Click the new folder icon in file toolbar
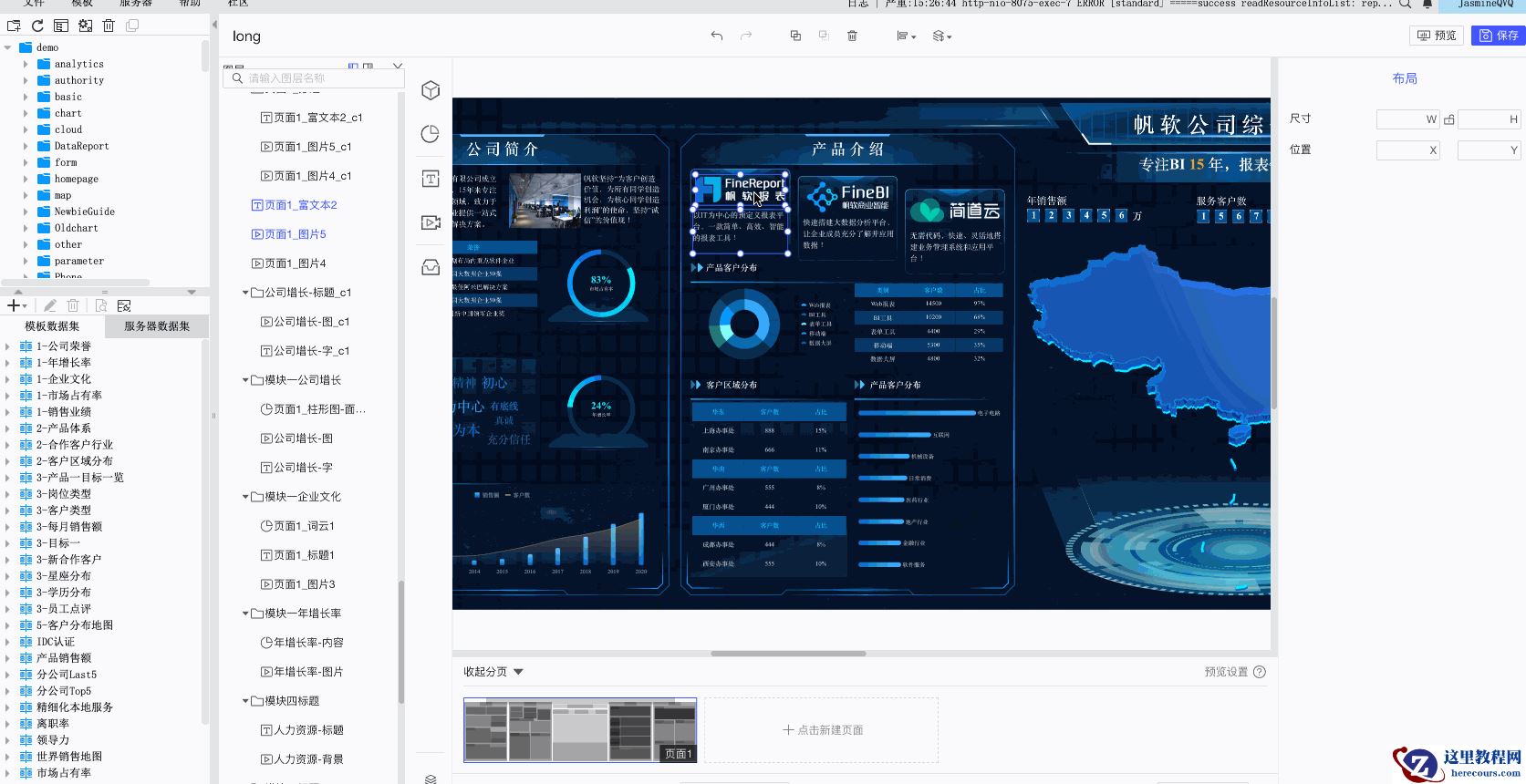Viewport: 1526px width, 784px height. coord(14,26)
